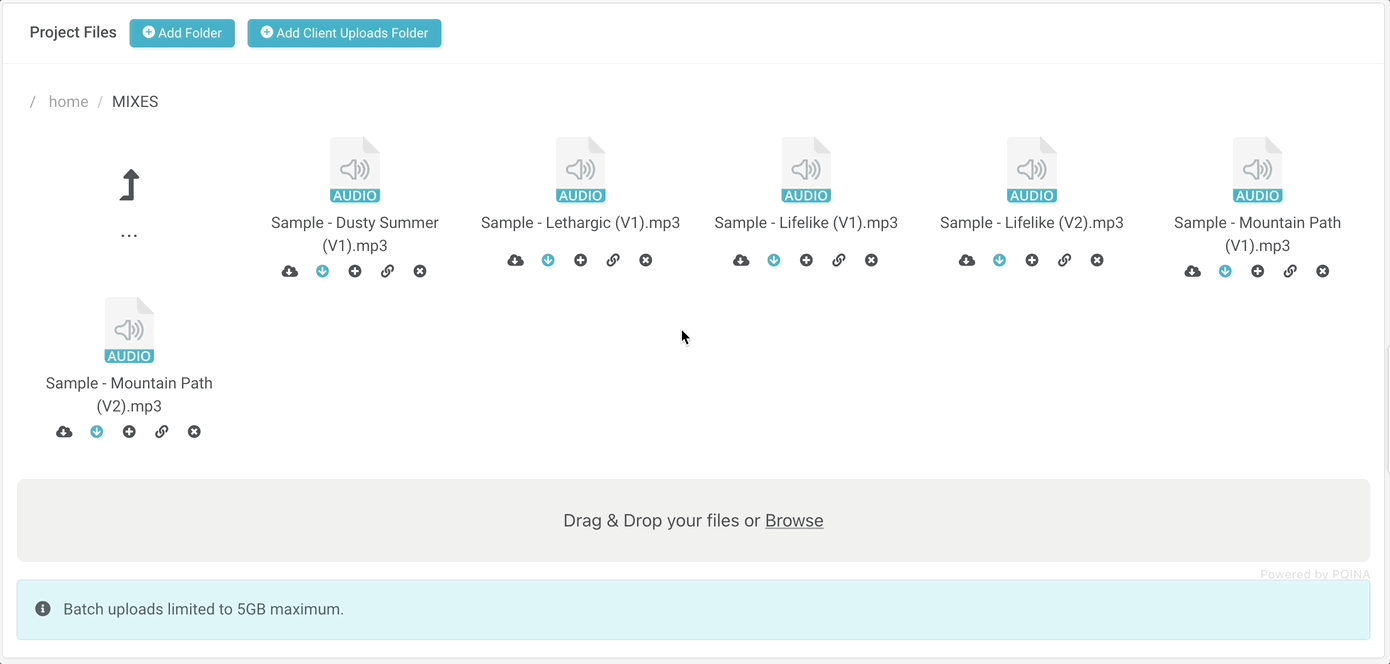Go up one folder with arrow icon
The image size is (1390, 664).
(129, 185)
